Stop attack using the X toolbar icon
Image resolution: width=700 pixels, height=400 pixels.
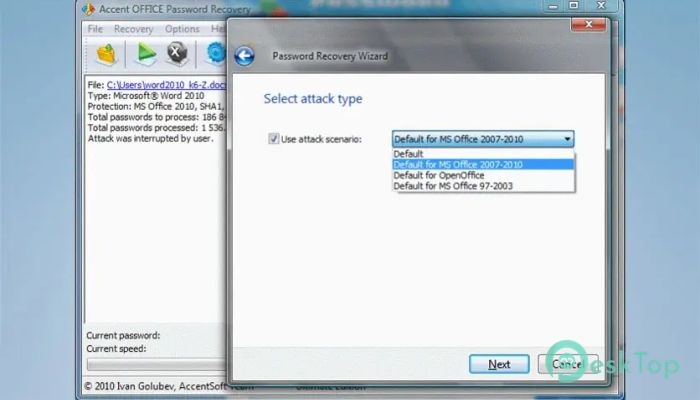coord(177,54)
